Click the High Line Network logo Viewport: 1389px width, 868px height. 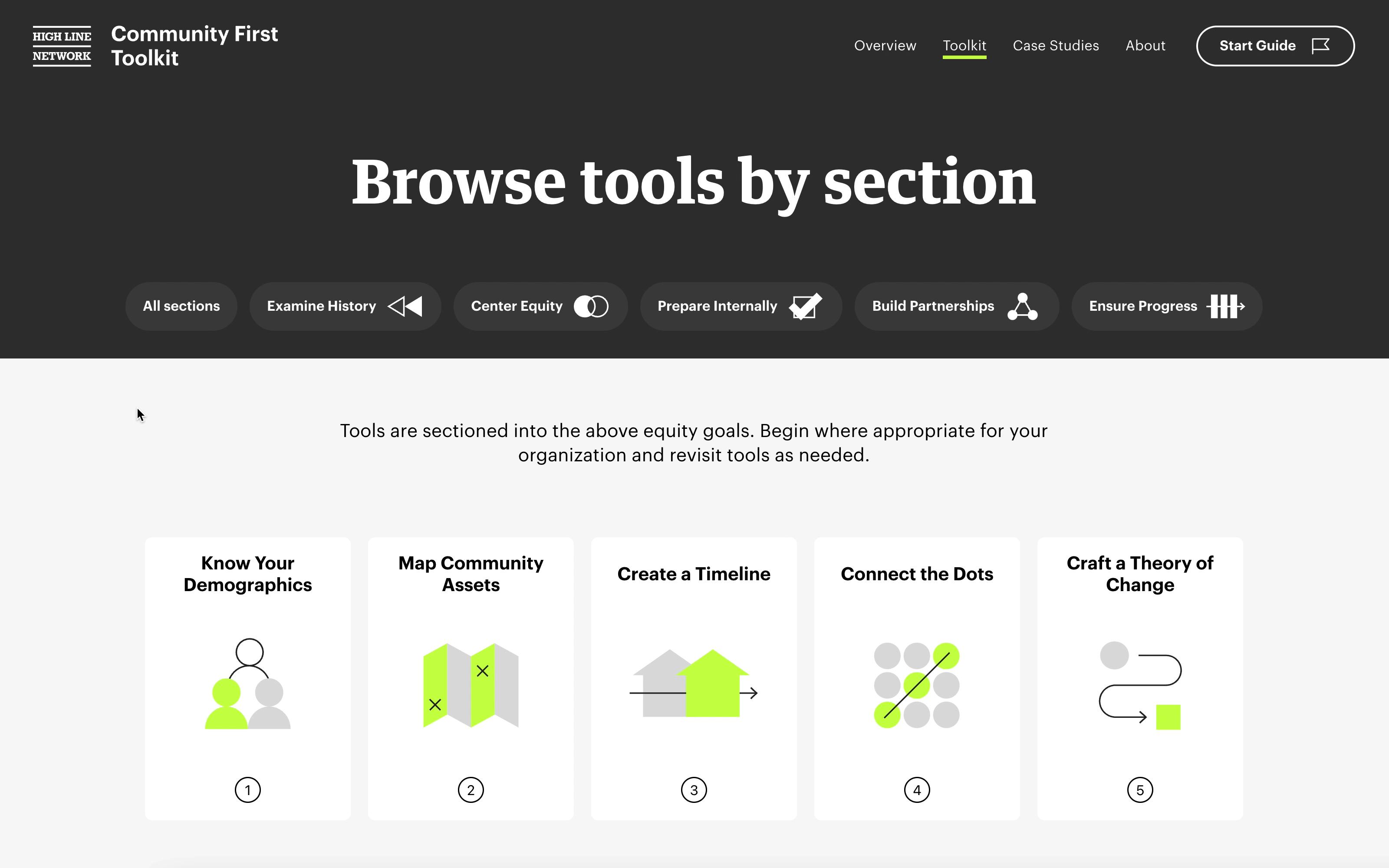pyautogui.click(x=61, y=46)
